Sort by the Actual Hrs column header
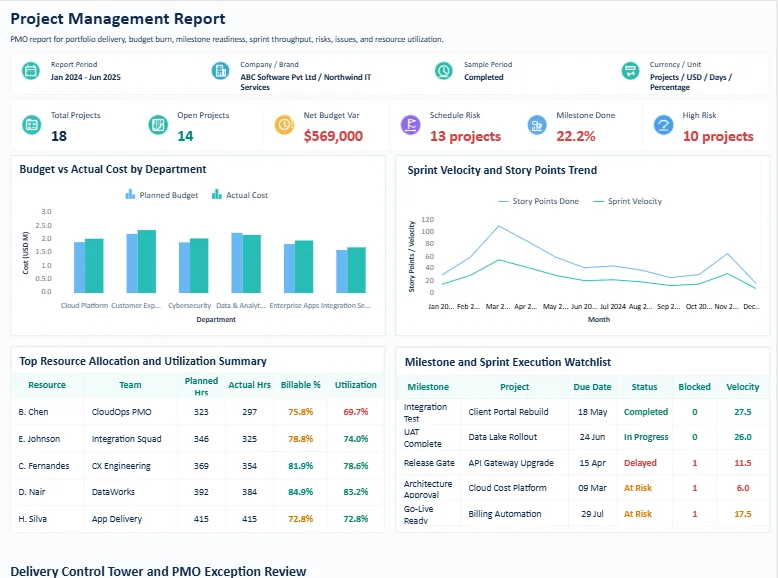 click(250, 385)
